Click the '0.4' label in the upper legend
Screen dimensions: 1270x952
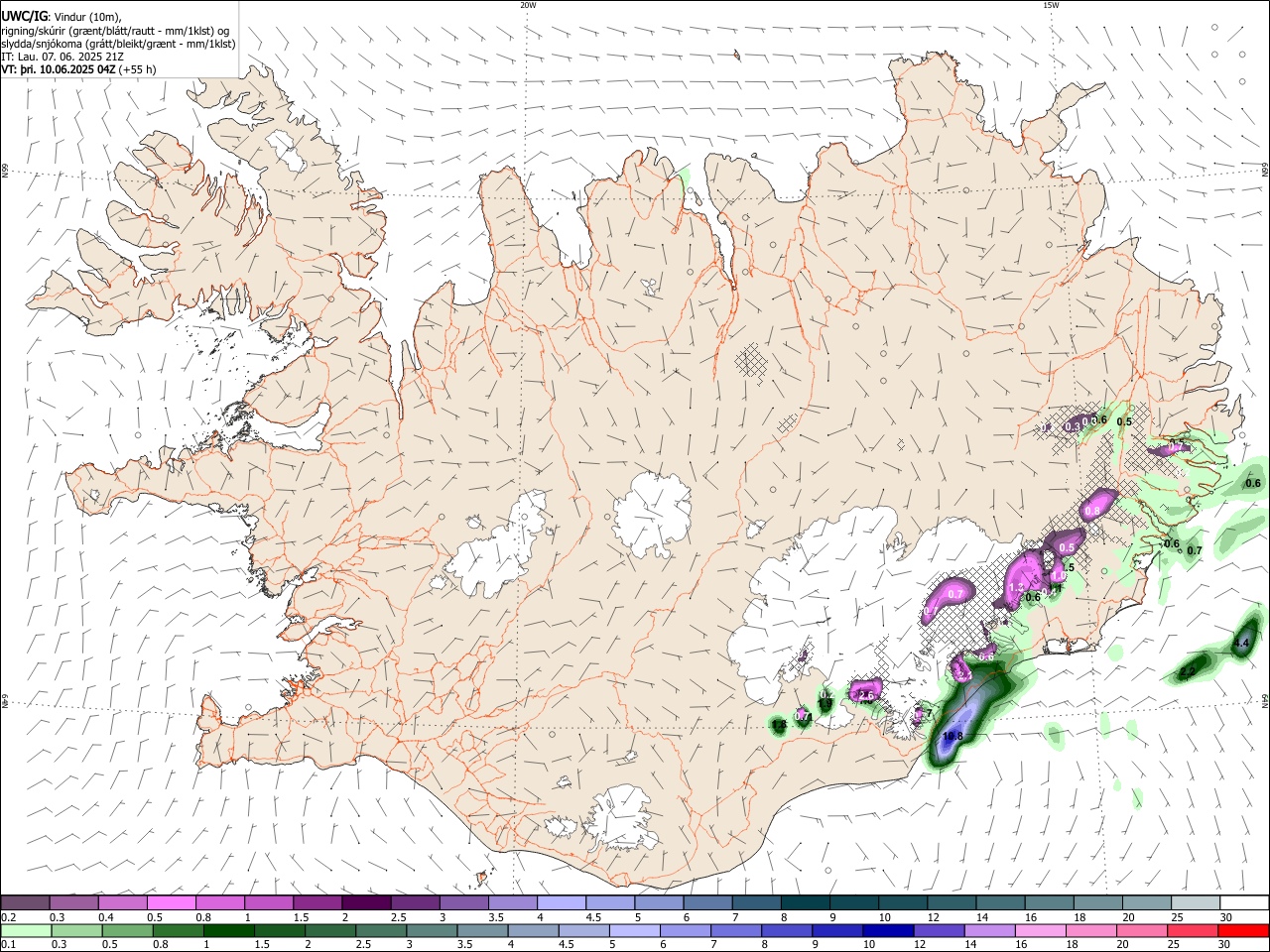coord(106,917)
